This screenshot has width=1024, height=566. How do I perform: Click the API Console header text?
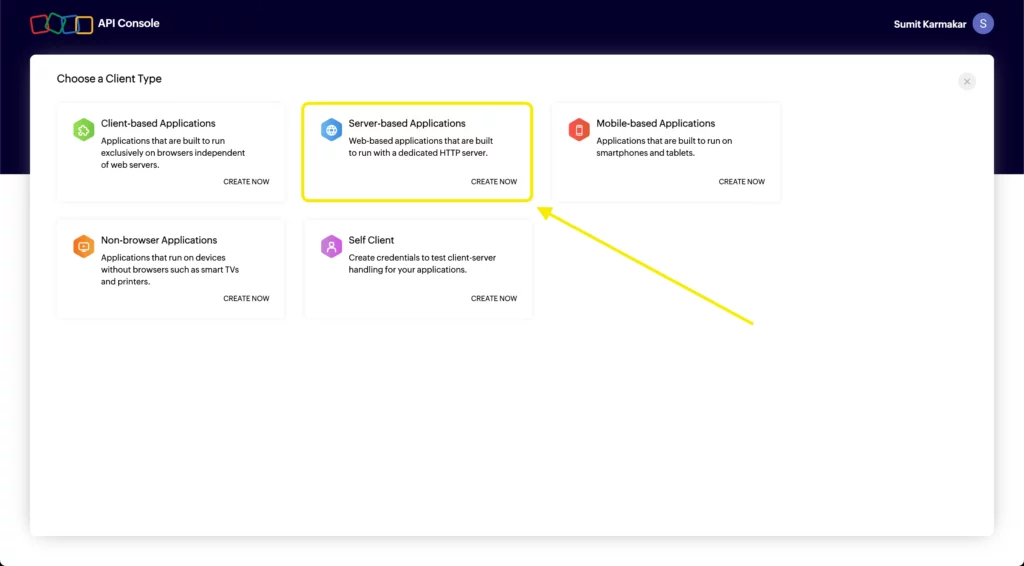(x=129, y=24)
